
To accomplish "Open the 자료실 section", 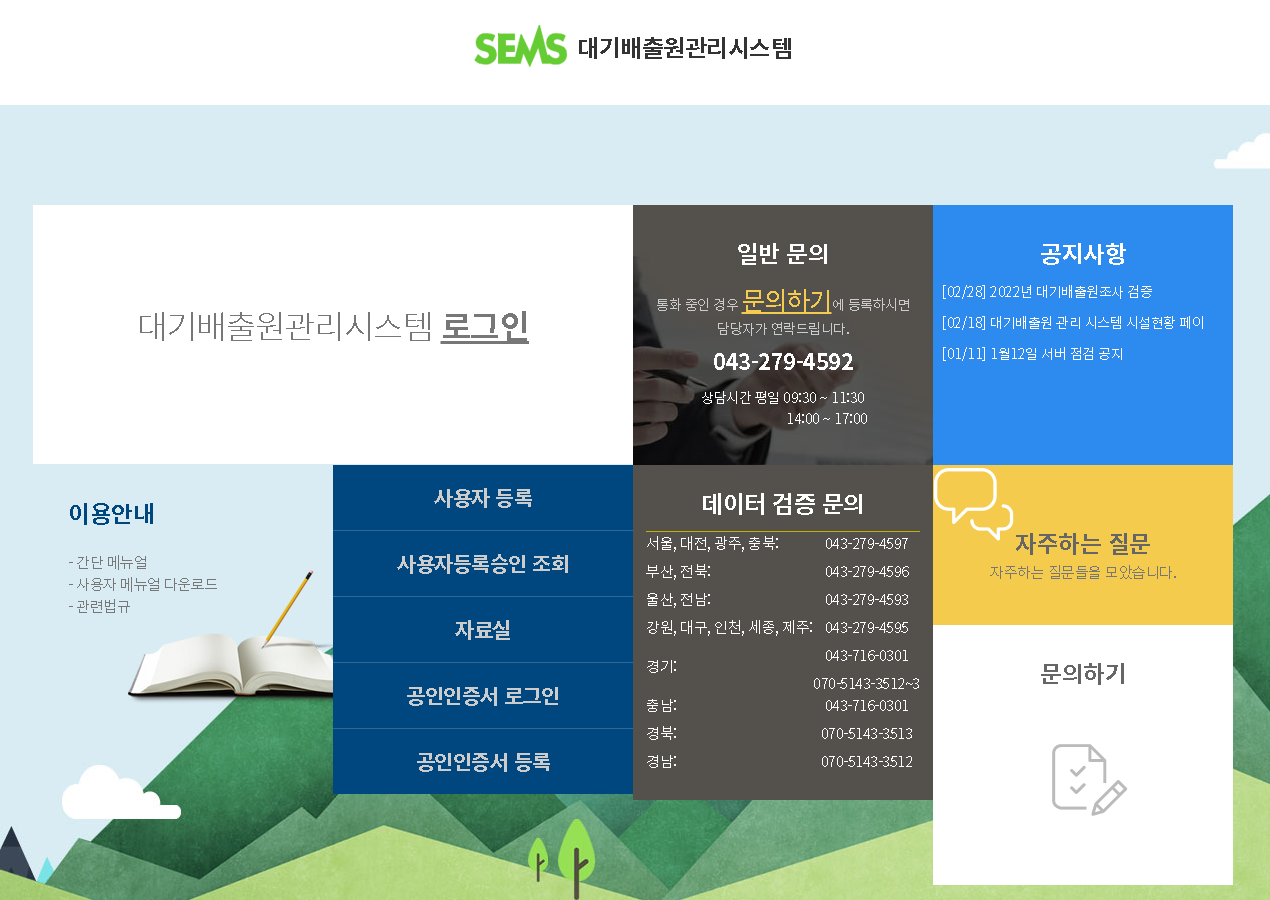I will (x=483, y=629).
